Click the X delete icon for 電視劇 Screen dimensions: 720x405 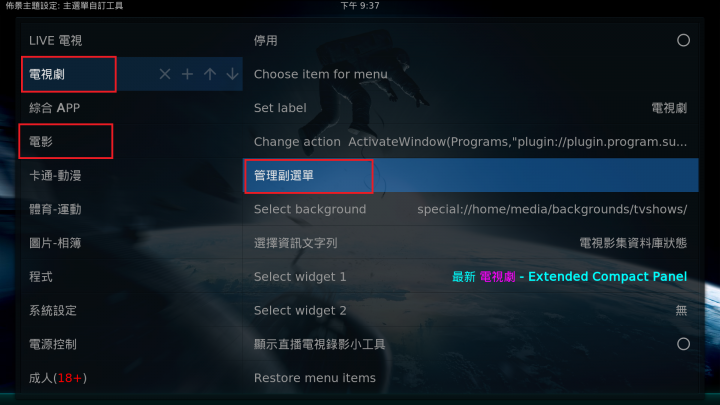[x=165, y=74]
